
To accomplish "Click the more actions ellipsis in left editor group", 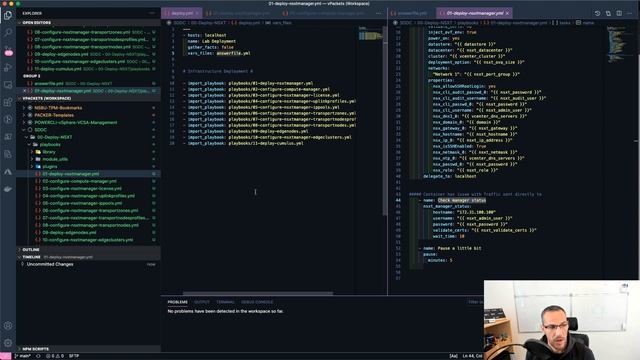I will pos(378,13).
